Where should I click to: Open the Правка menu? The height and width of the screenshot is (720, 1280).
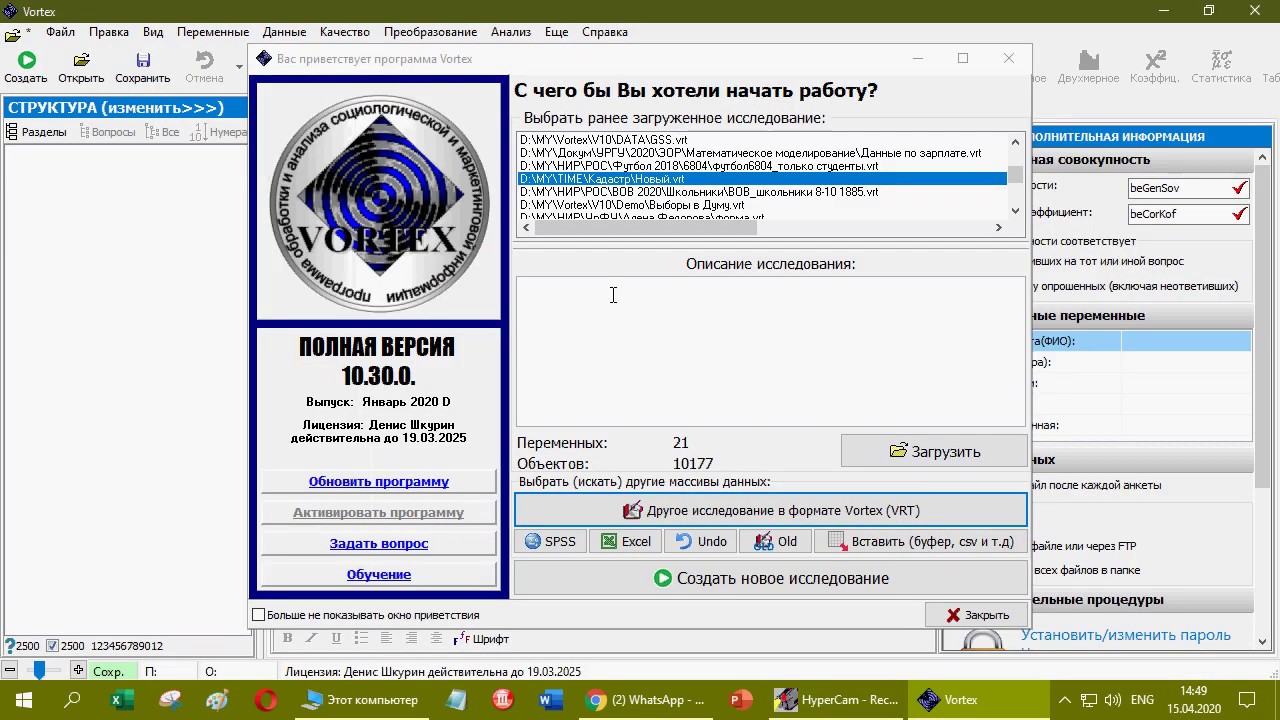[x=109, y=32]
